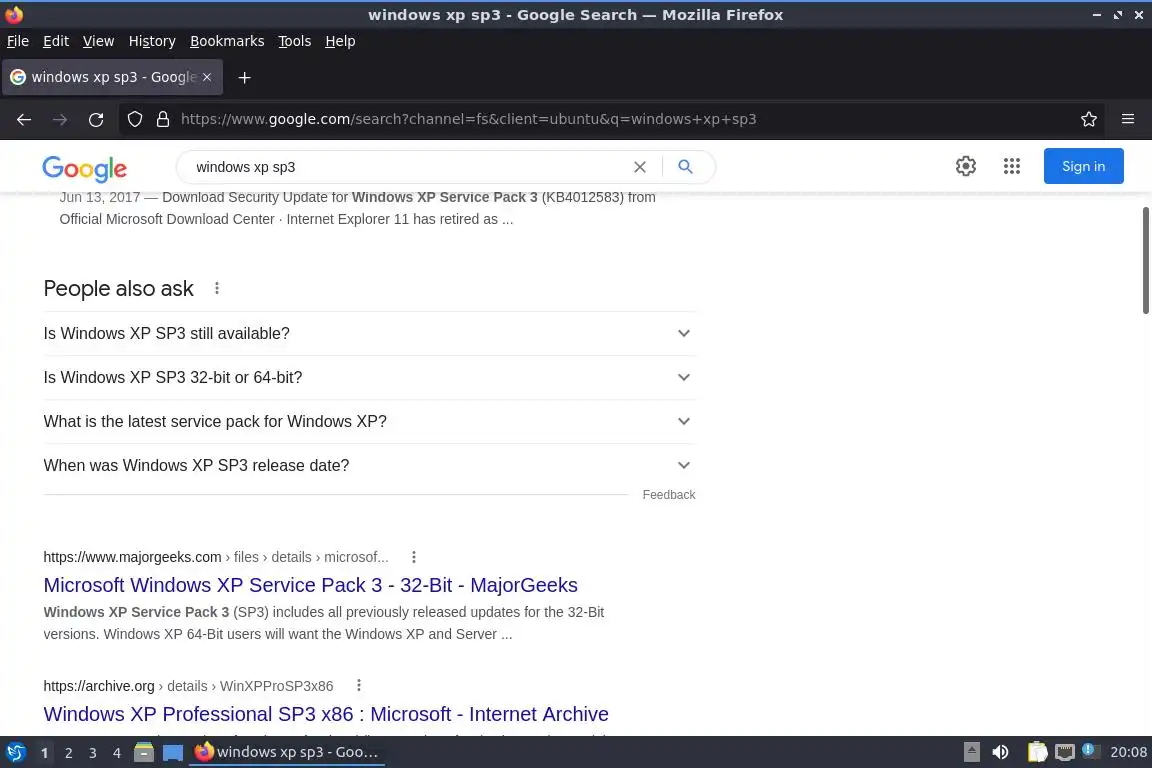Open the History menu
The width and height of the screenshot is (1152, 768).
tap(152, 41)
